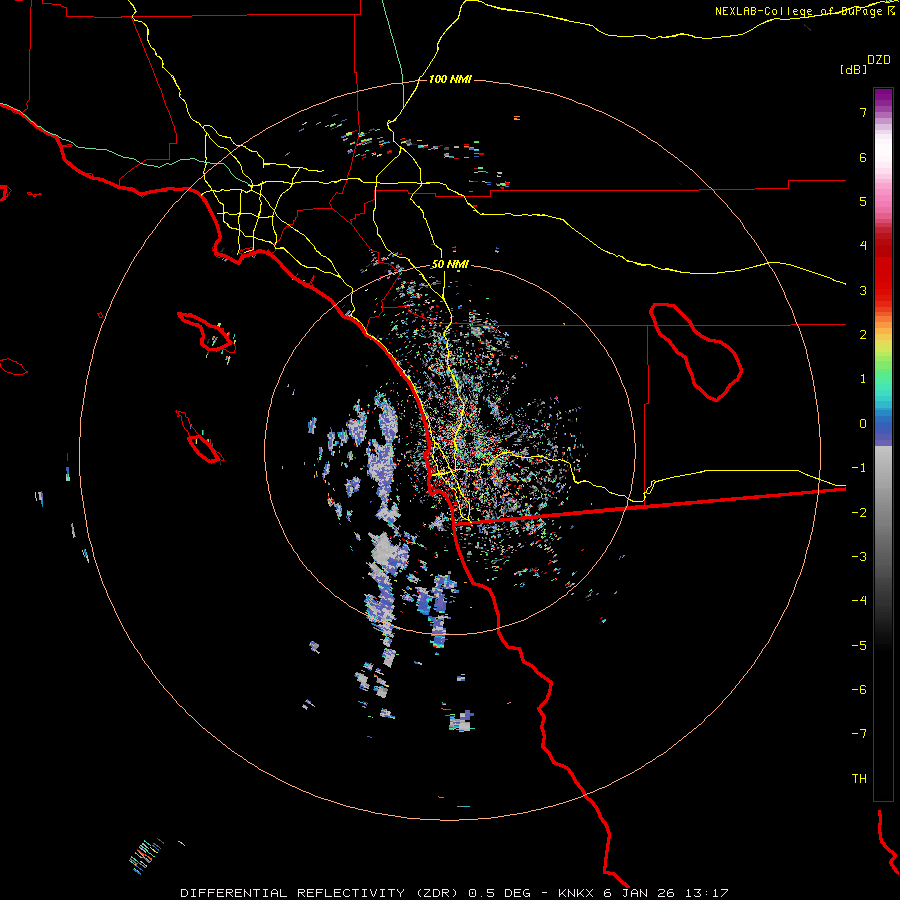
Task: Click the 100 NMI range ring label
Action: pos(450,79)
